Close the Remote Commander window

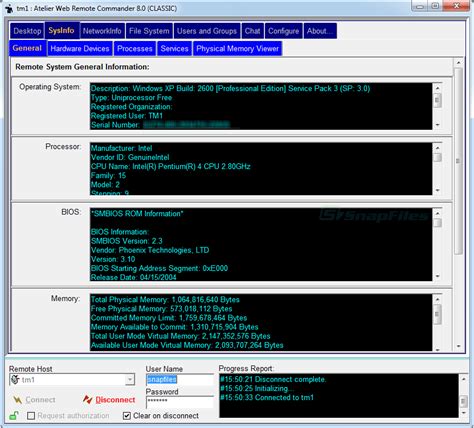[457, 6]
